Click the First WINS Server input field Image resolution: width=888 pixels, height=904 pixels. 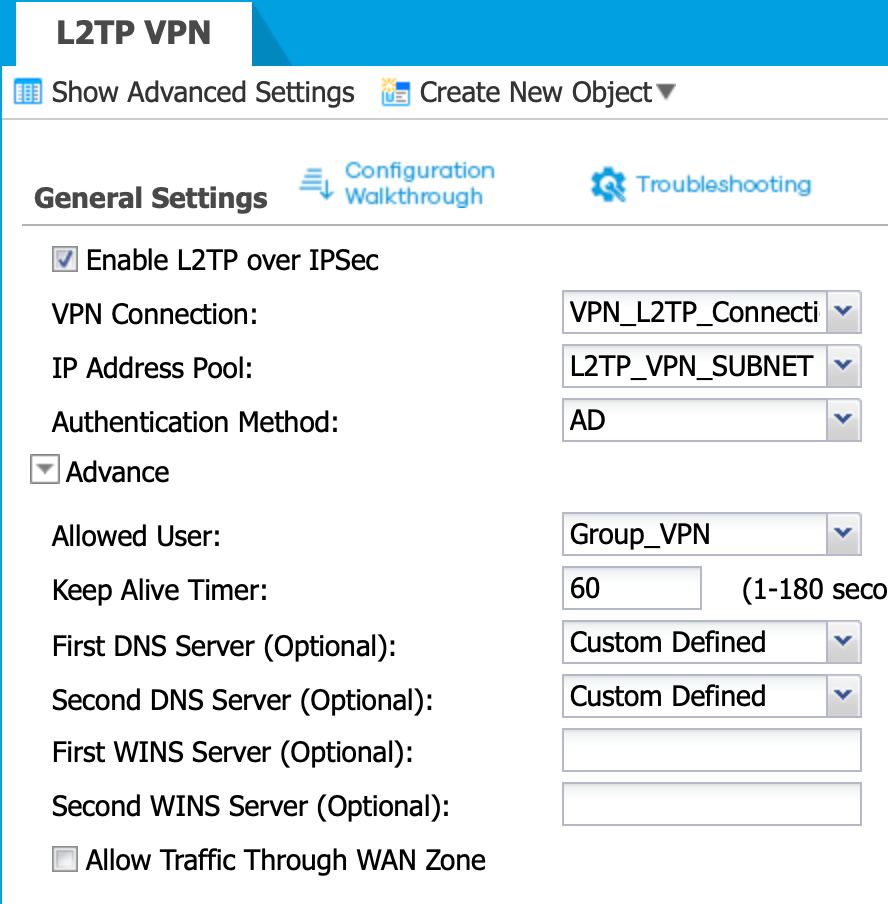tap(711, 750)
